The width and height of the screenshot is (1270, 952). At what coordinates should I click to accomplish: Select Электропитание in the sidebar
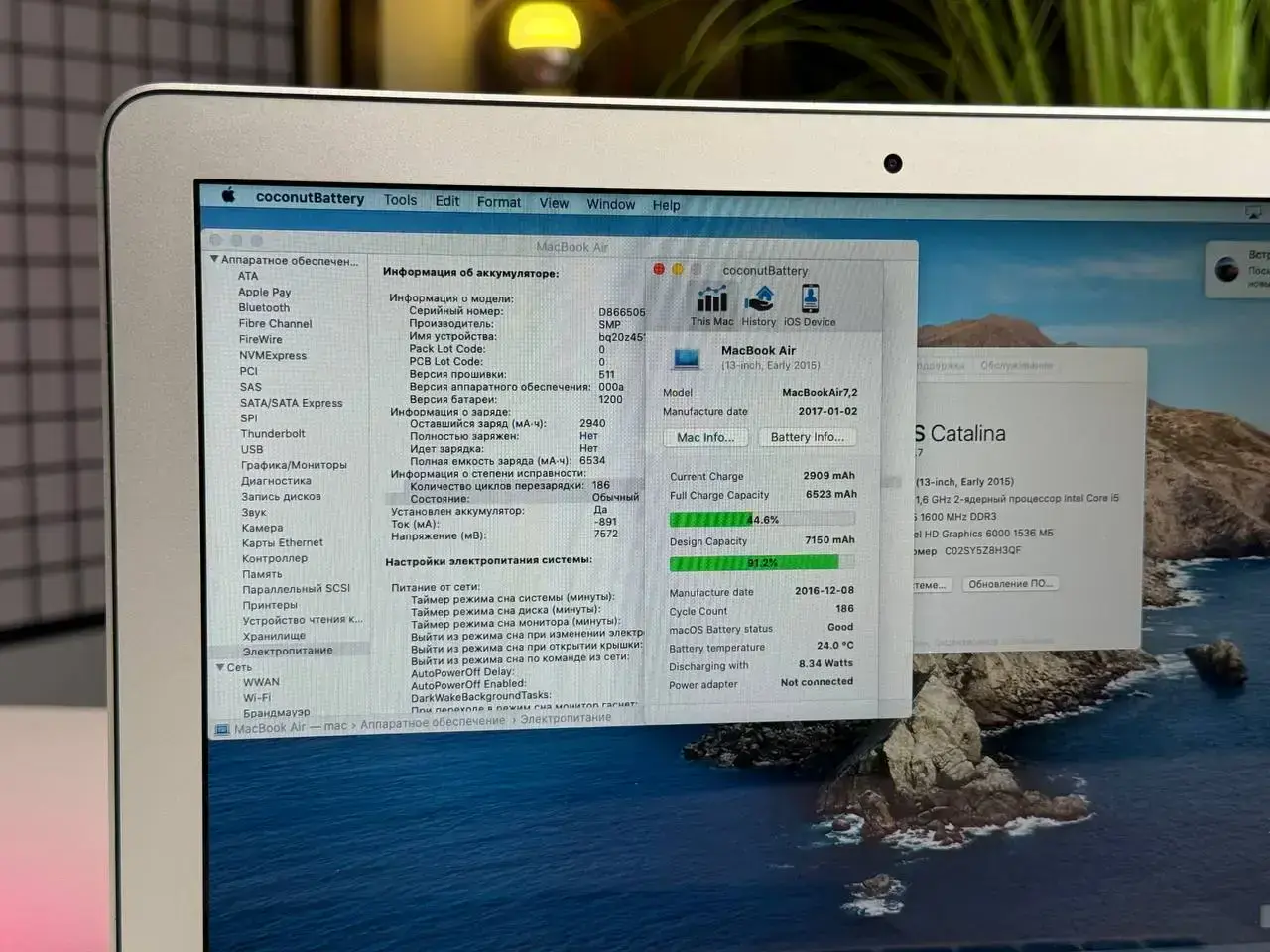288,651
